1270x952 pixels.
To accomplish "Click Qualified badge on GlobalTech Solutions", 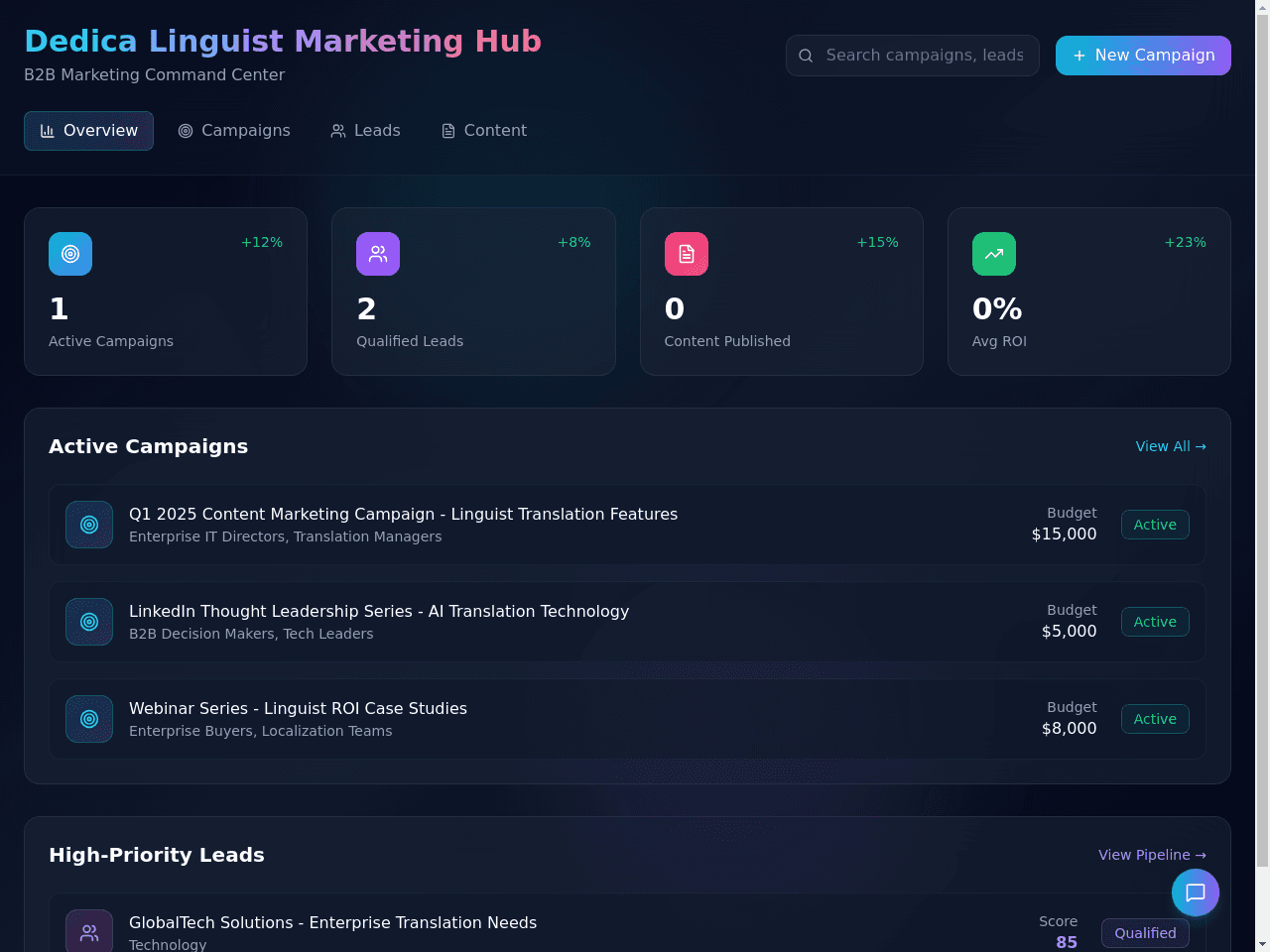I will click(x=1145, y=933).
